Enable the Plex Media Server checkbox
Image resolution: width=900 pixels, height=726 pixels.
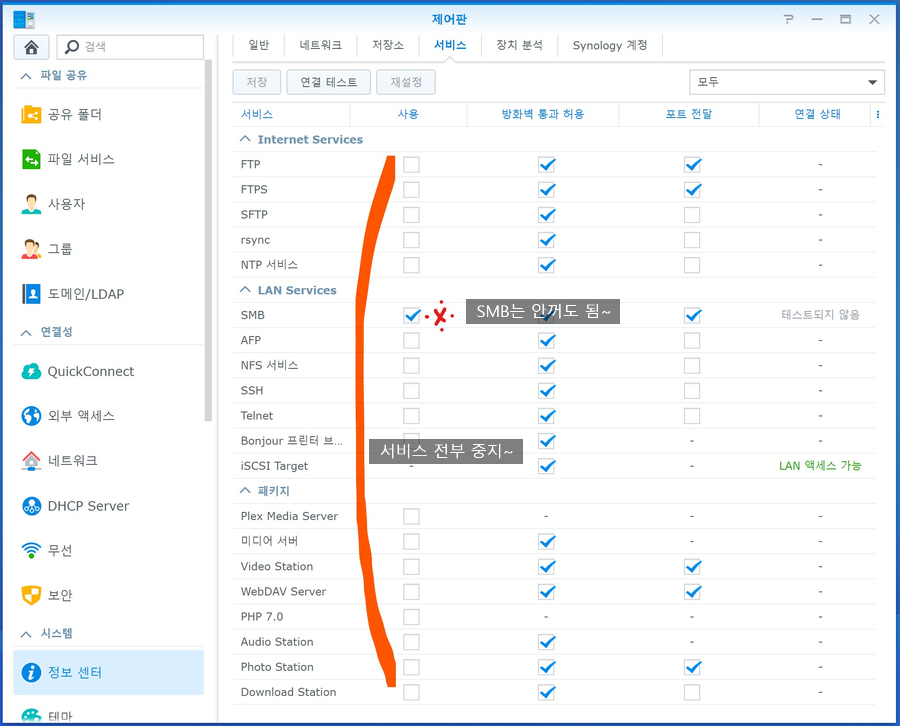(411, 516)
